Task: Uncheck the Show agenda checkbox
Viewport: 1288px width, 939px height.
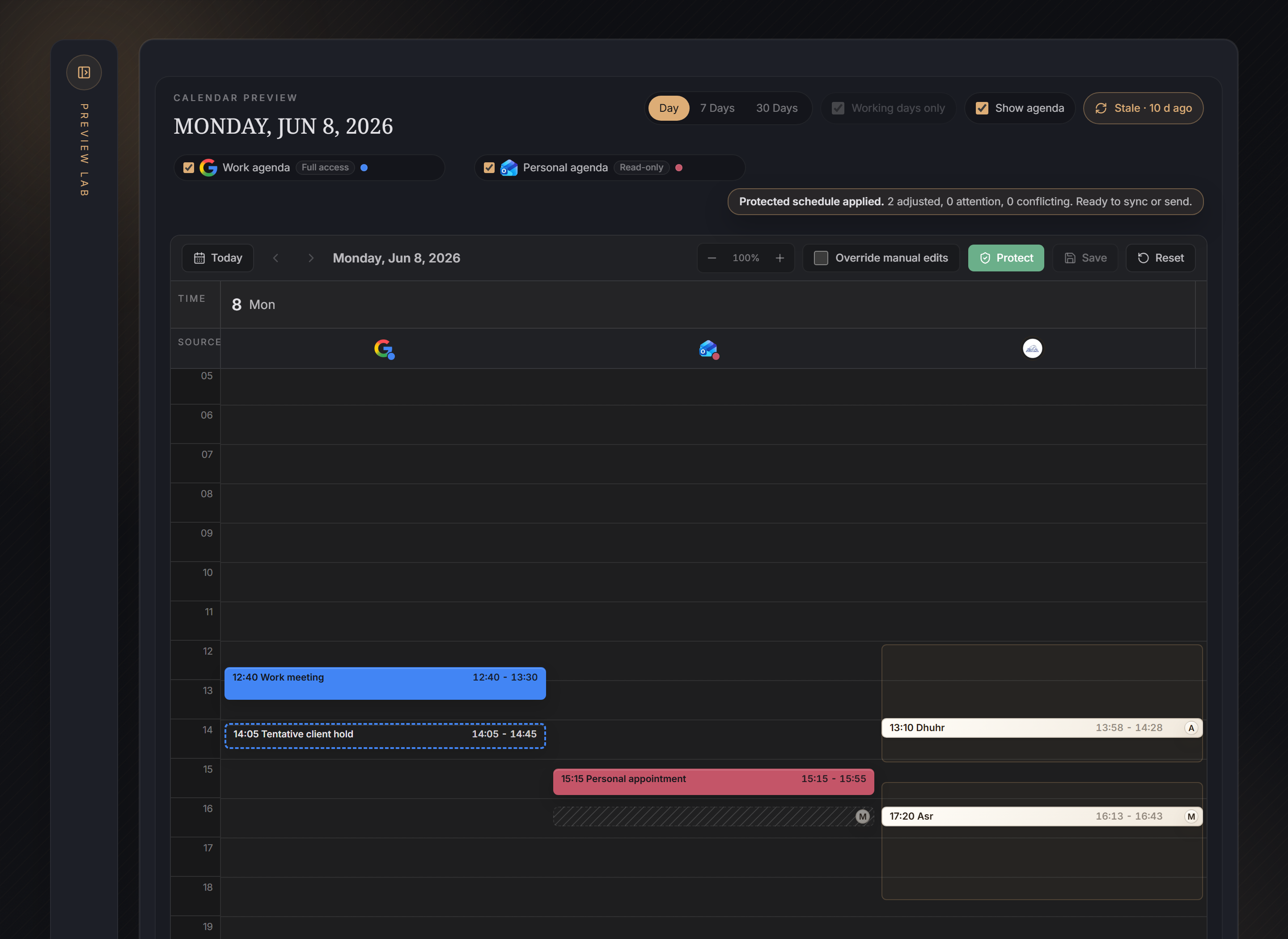Action: coord(982,108)
